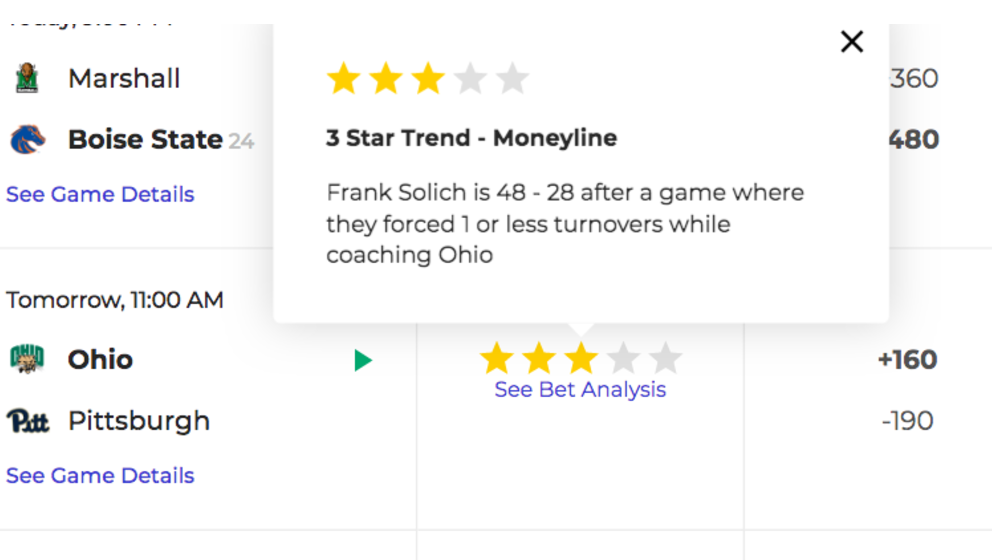Select Ohio +160 moneyline odds
The height and width of the screenshot is (560, 992).
click(907, 360)
